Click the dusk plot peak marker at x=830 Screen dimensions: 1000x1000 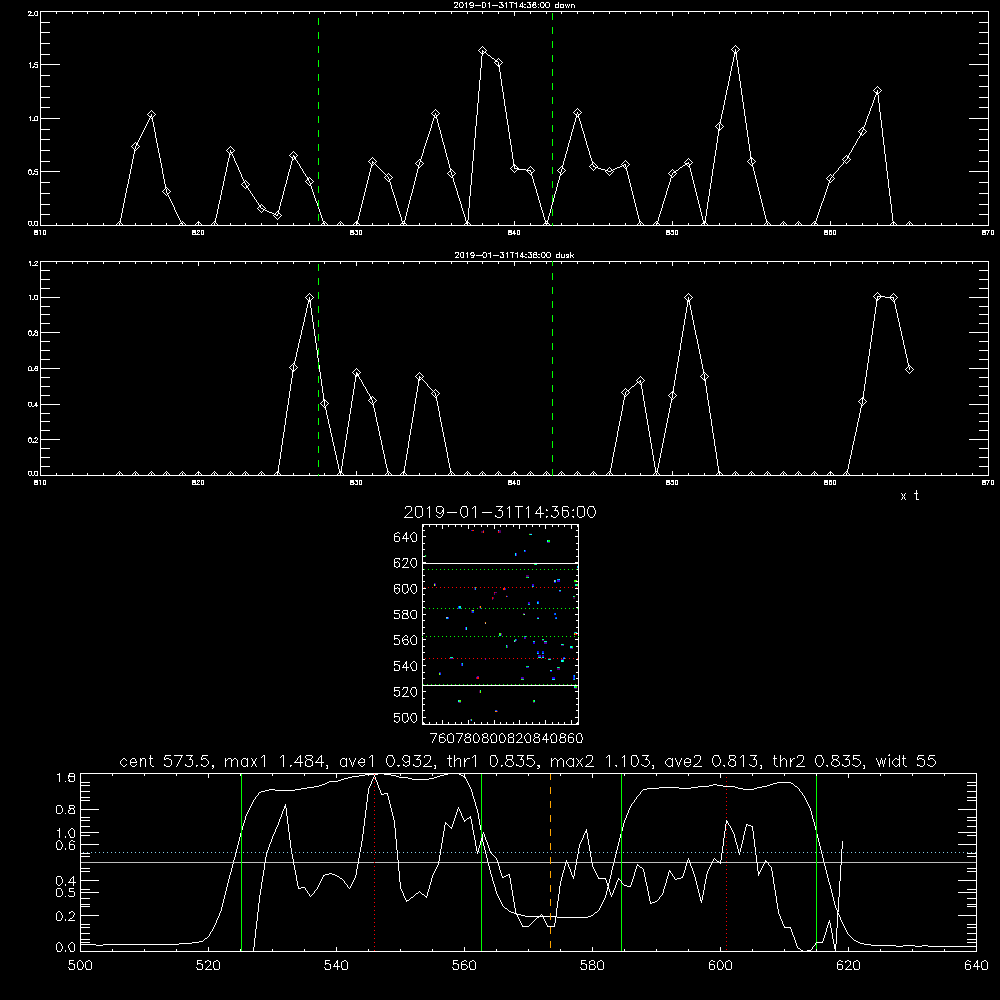pos(357,372)
